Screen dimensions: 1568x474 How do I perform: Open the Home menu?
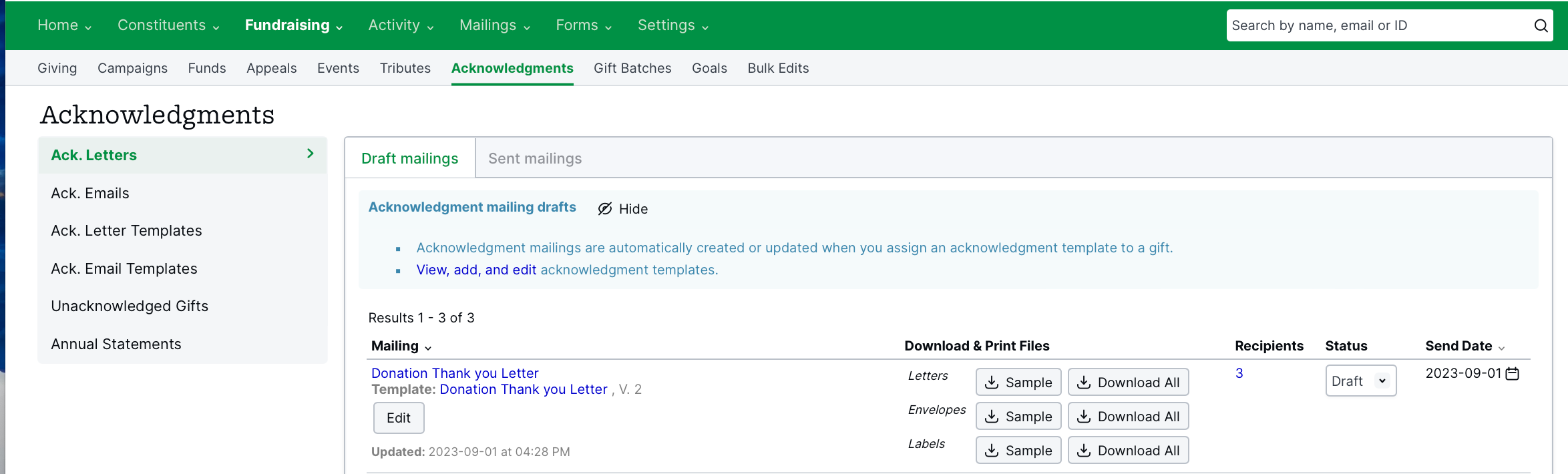click(x=64, y=25)
